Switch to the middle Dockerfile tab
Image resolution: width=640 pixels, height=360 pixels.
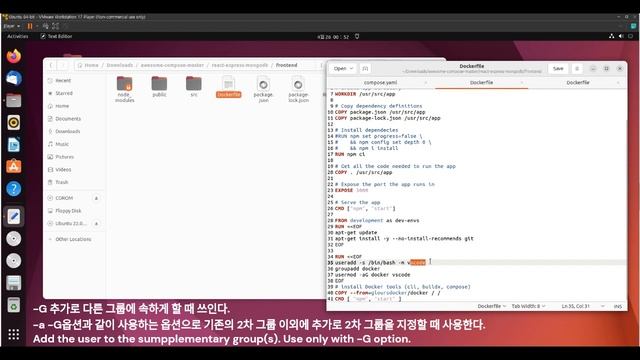click(x=482, y=82)
